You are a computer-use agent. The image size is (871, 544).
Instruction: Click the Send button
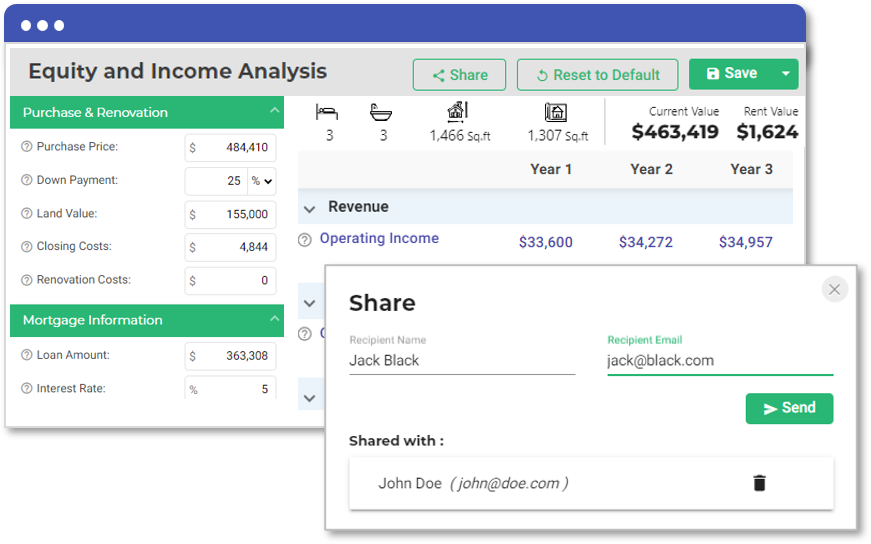789,408
